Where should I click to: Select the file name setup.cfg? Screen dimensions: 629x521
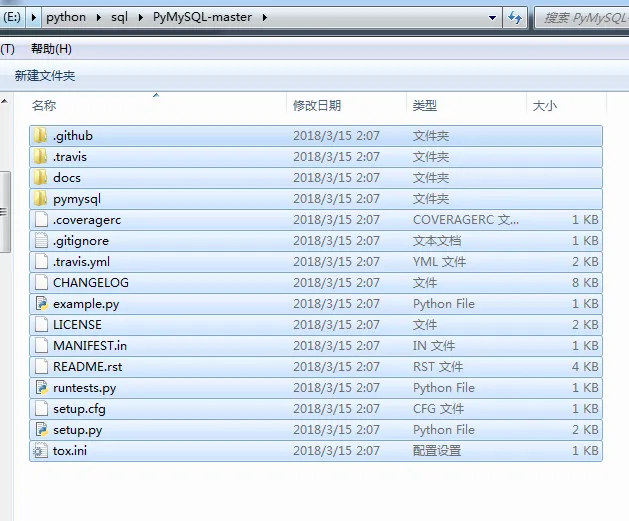(x=79, y=409)
